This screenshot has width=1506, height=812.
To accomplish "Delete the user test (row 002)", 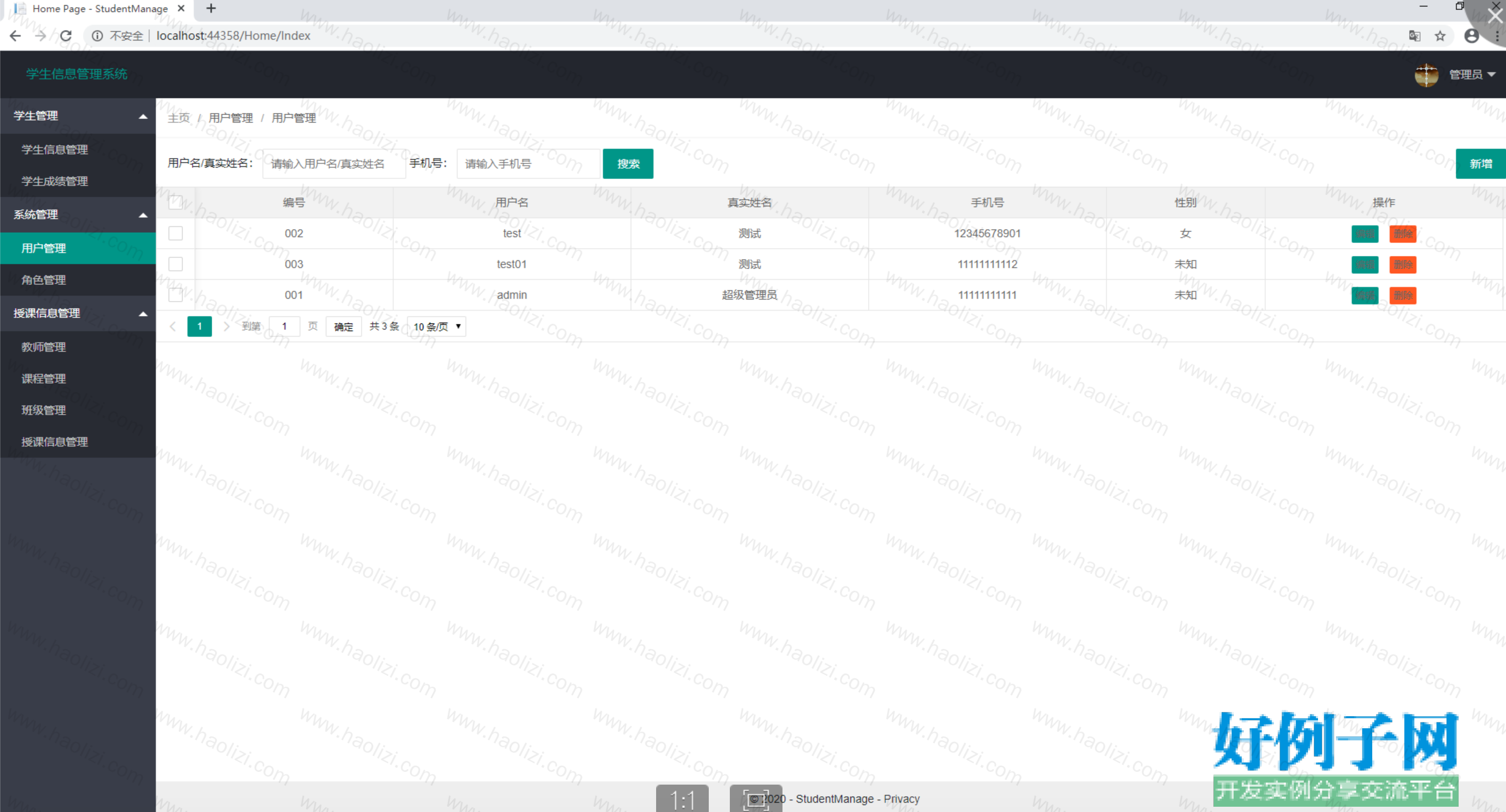I will pos(1402,234).
